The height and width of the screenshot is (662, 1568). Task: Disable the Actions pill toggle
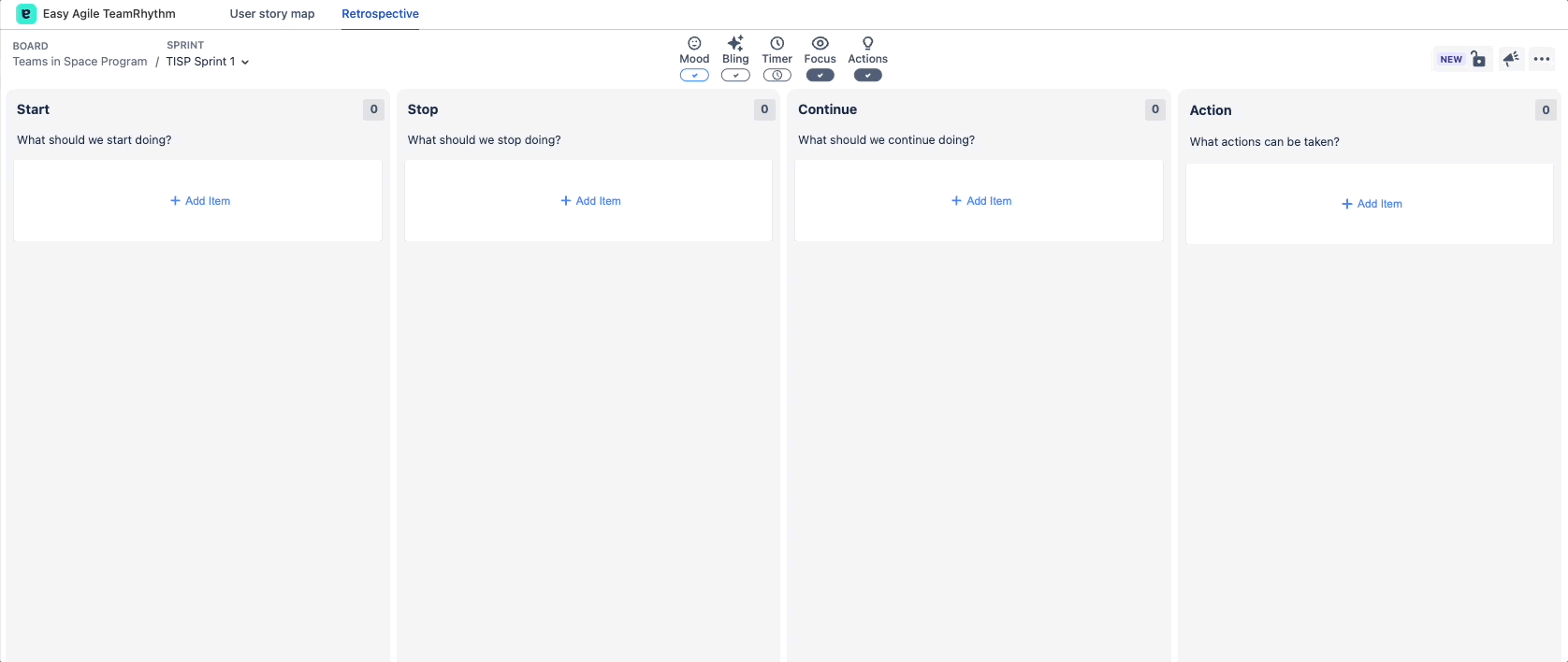867,76
